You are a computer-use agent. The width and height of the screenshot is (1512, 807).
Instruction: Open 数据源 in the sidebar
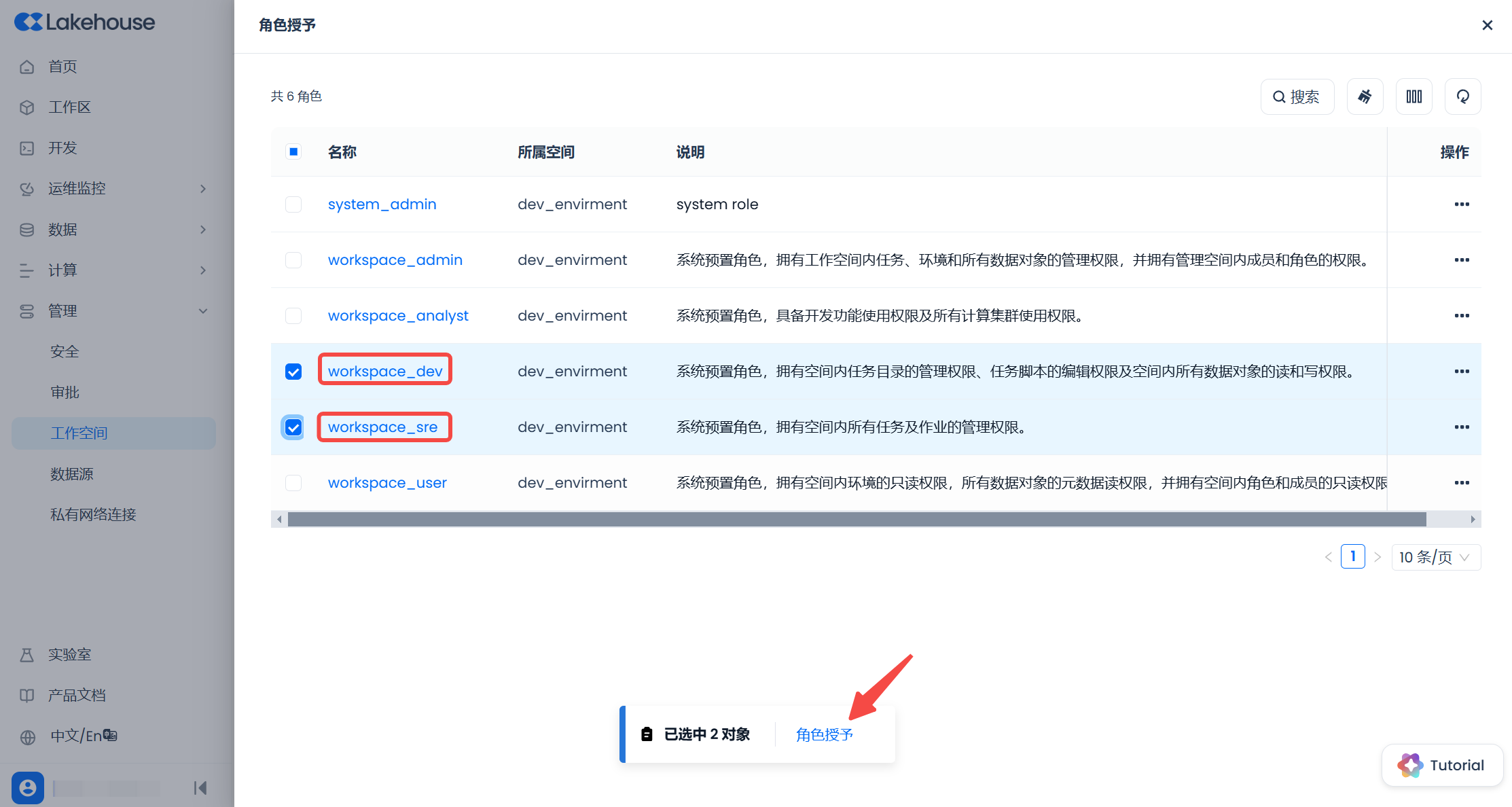click(x=72, y=473)
